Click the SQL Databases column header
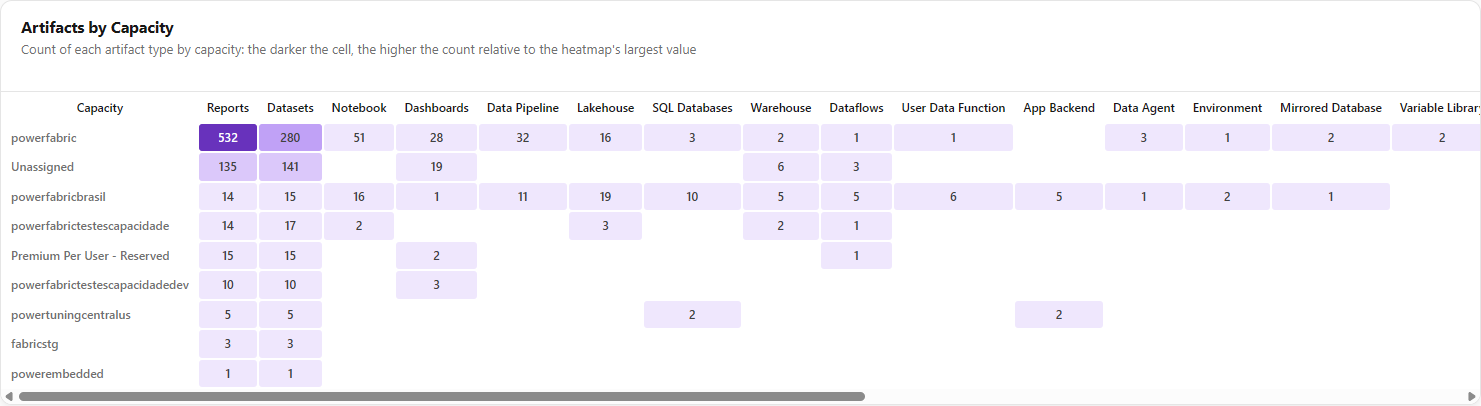The height and width of the screenshot is (406, 1481). click(692, 108)
